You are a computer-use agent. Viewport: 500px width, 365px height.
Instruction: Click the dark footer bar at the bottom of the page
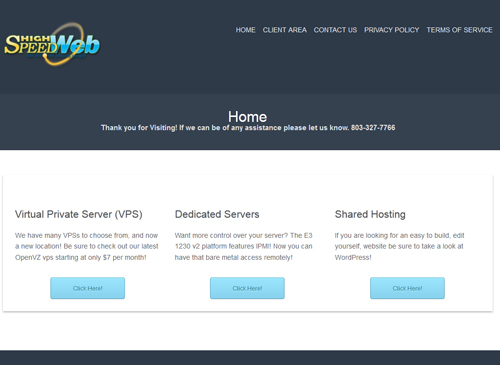pos(250,357)
